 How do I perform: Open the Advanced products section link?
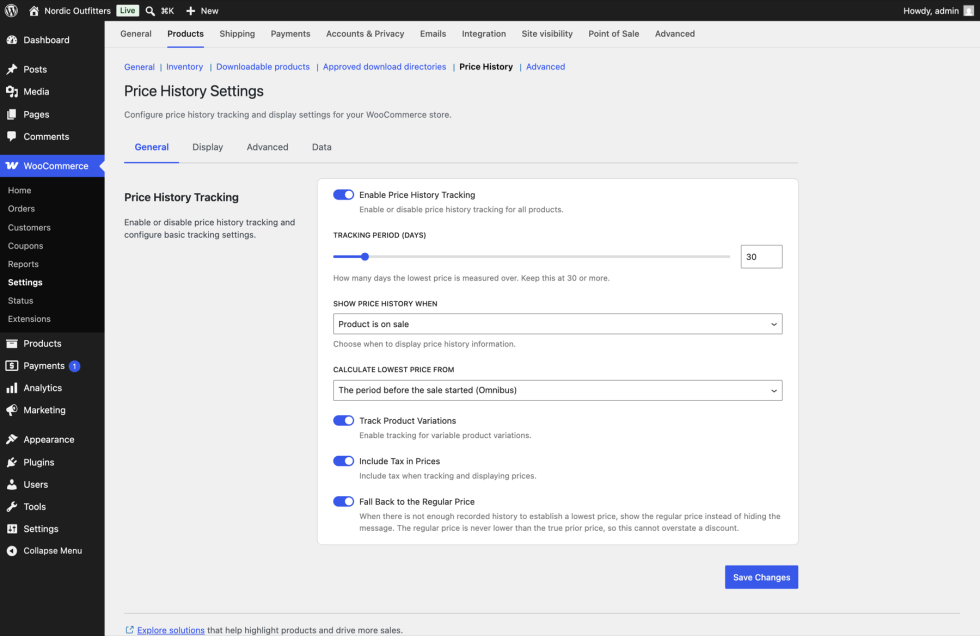point(545,67)
